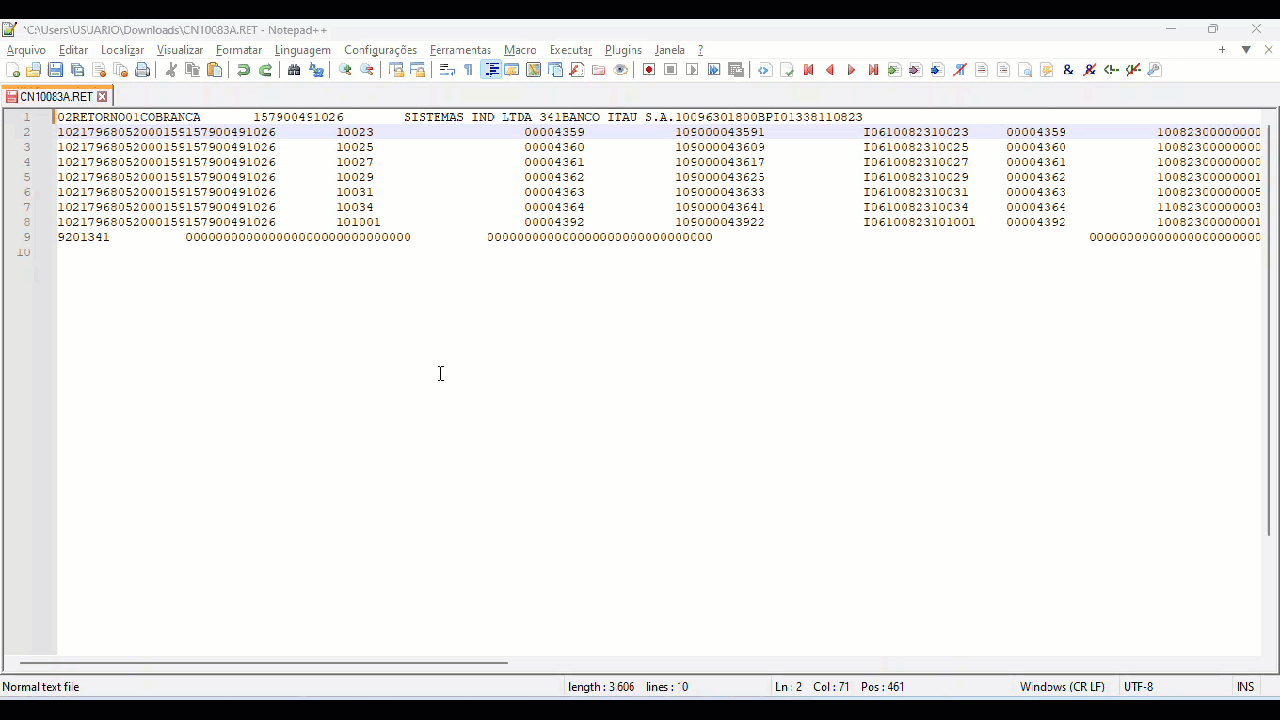Open the Windows (CR LF) line ending selector
This screenshot has width=1280, height=720.
[1061, 687]
